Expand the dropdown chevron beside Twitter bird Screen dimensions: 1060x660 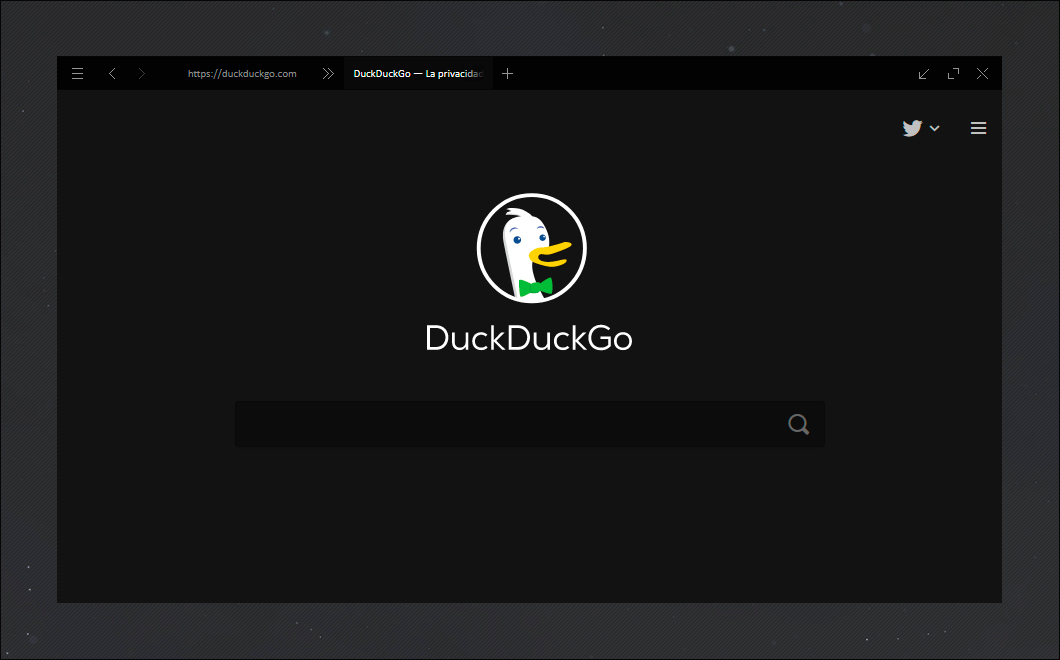pos(934,128)
